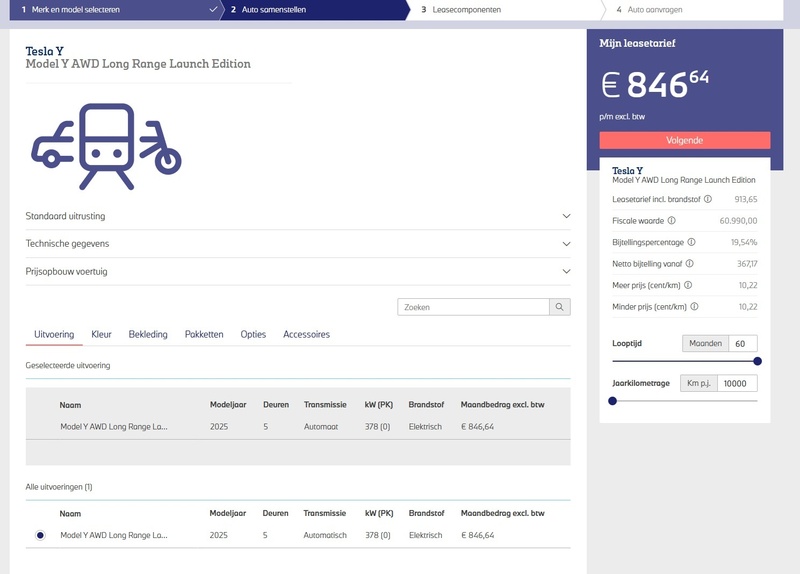
Task: Open info icon next to Bijtellingspercentage
Action: (691, 242)
